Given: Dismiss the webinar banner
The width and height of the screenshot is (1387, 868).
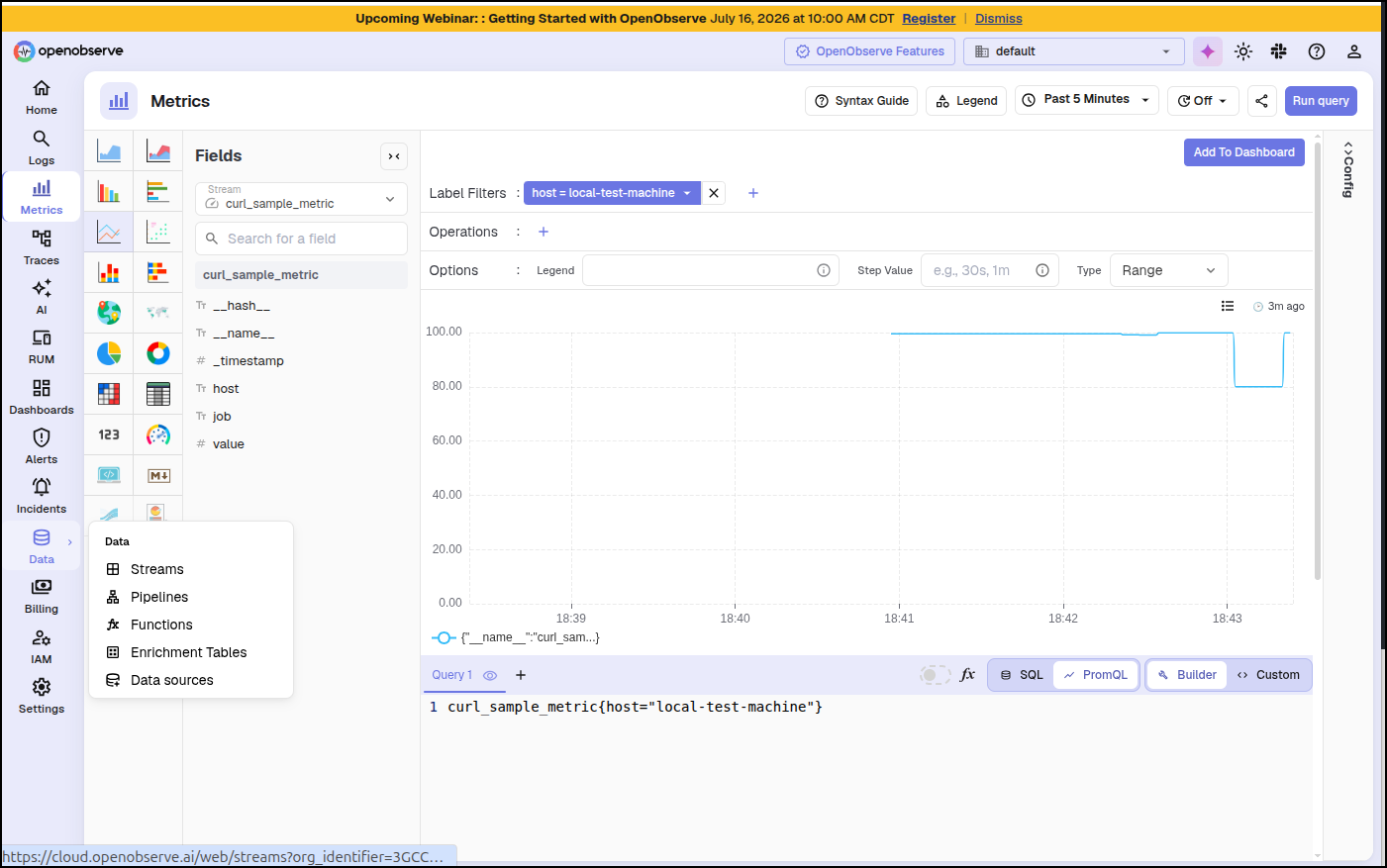Looking at the screenshot, I should click(x=999, y=19).
